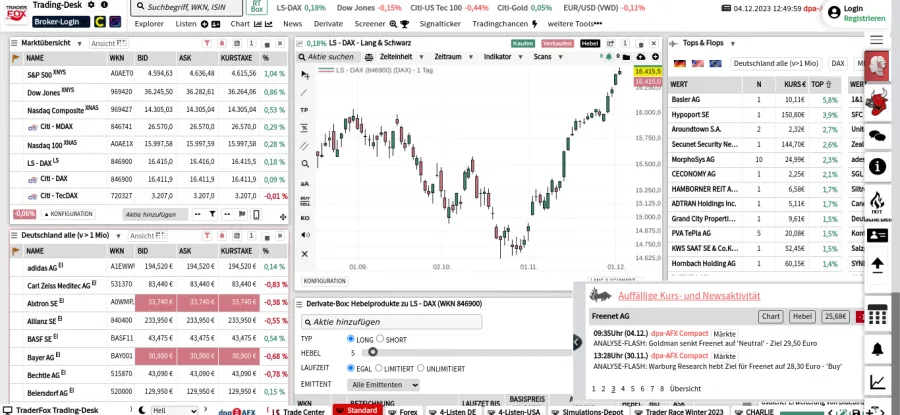Click the red filter icon in Marktübersicht header
The width and height of the screenshot is (900, 415).
tap(207, 44)
